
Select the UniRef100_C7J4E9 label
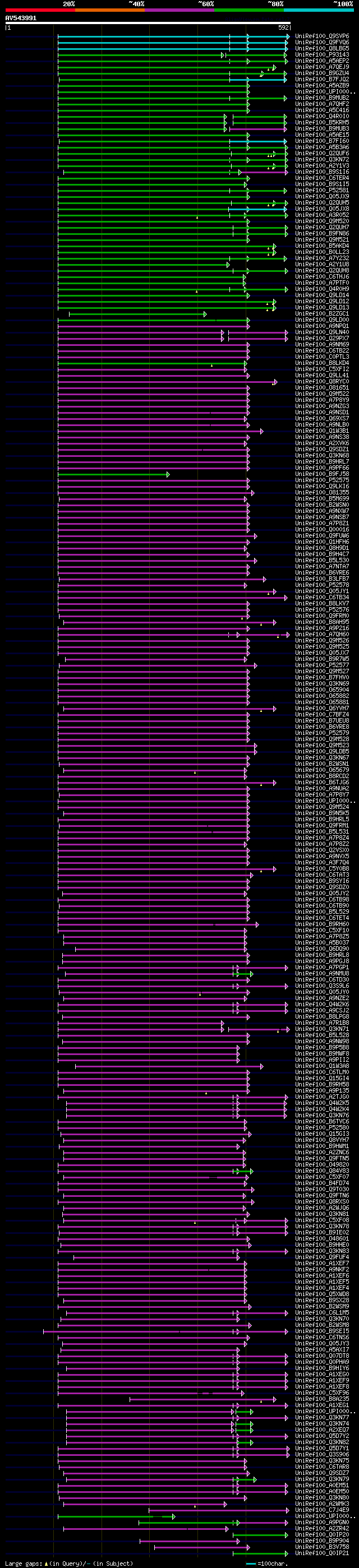[322, 1510]
